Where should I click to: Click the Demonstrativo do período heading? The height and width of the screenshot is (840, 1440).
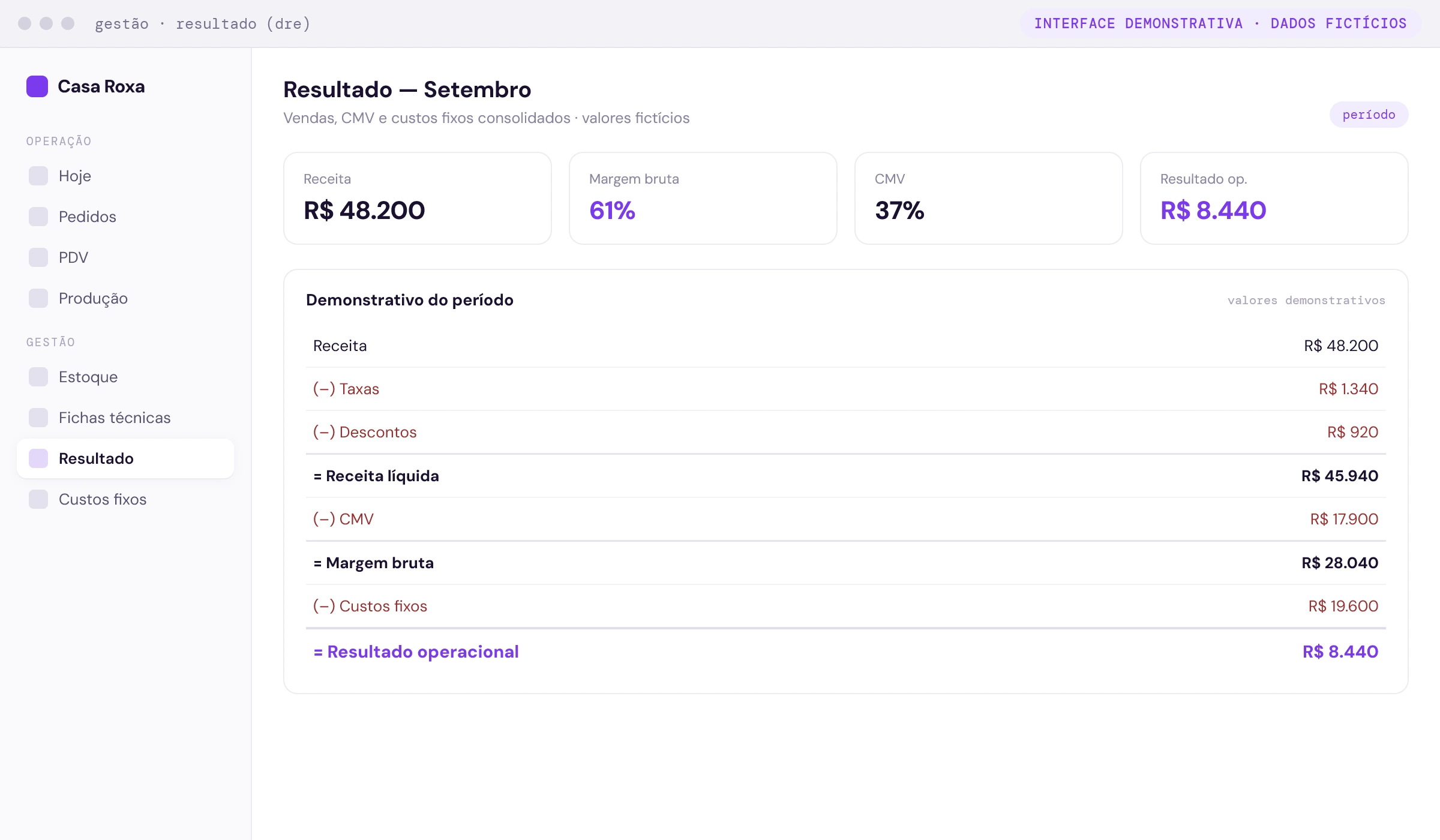pyautogui.click(x=410, y=300)
